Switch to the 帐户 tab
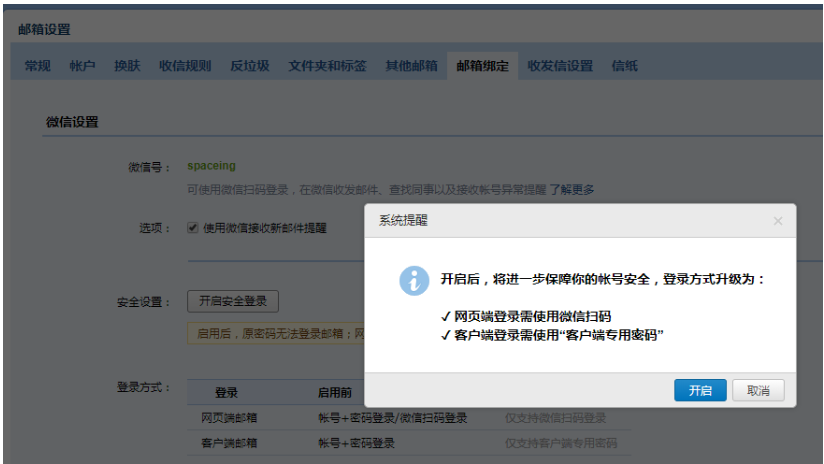Image resolution: width=824 pixels, height=464 pixels. tap(82, 66)
